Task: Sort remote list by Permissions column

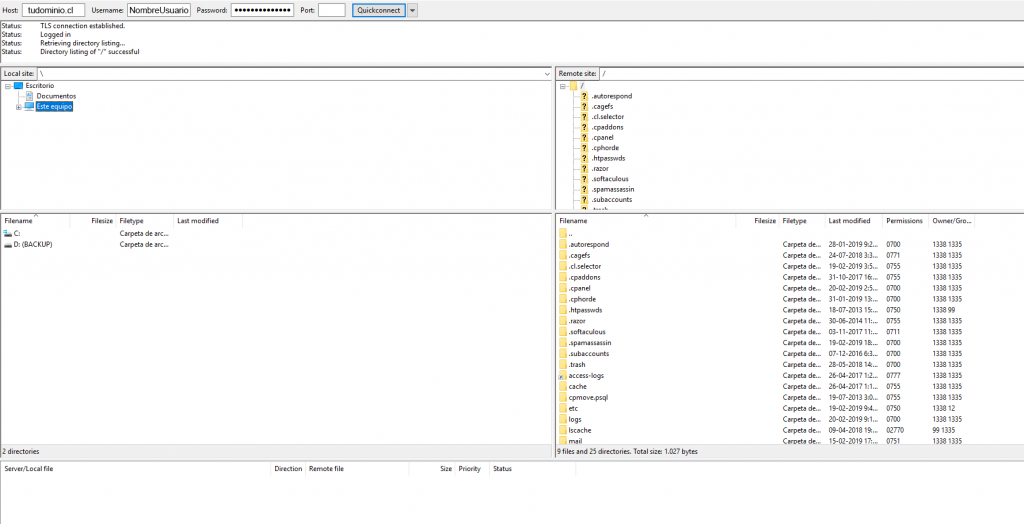Action: [905, 221]
